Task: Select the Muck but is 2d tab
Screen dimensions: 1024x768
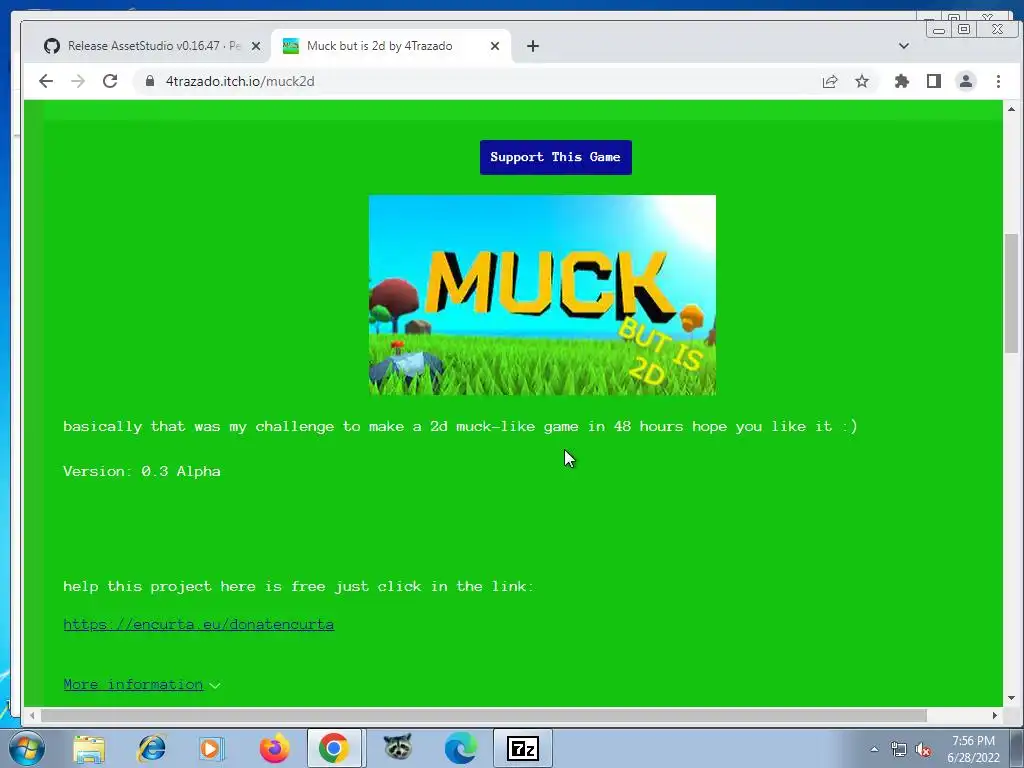Action: tap(391, 46)
